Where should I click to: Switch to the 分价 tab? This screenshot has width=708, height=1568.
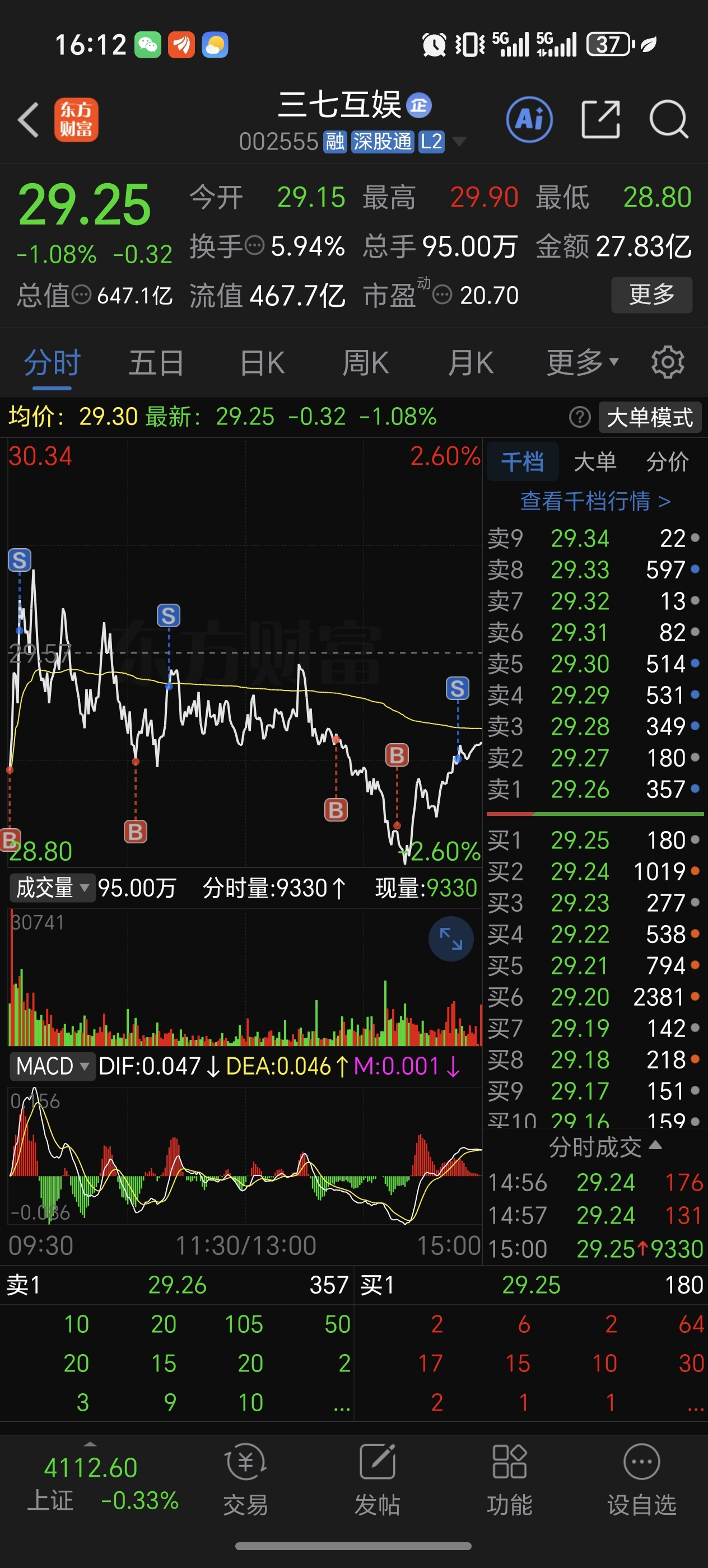(x=667, y=461)
